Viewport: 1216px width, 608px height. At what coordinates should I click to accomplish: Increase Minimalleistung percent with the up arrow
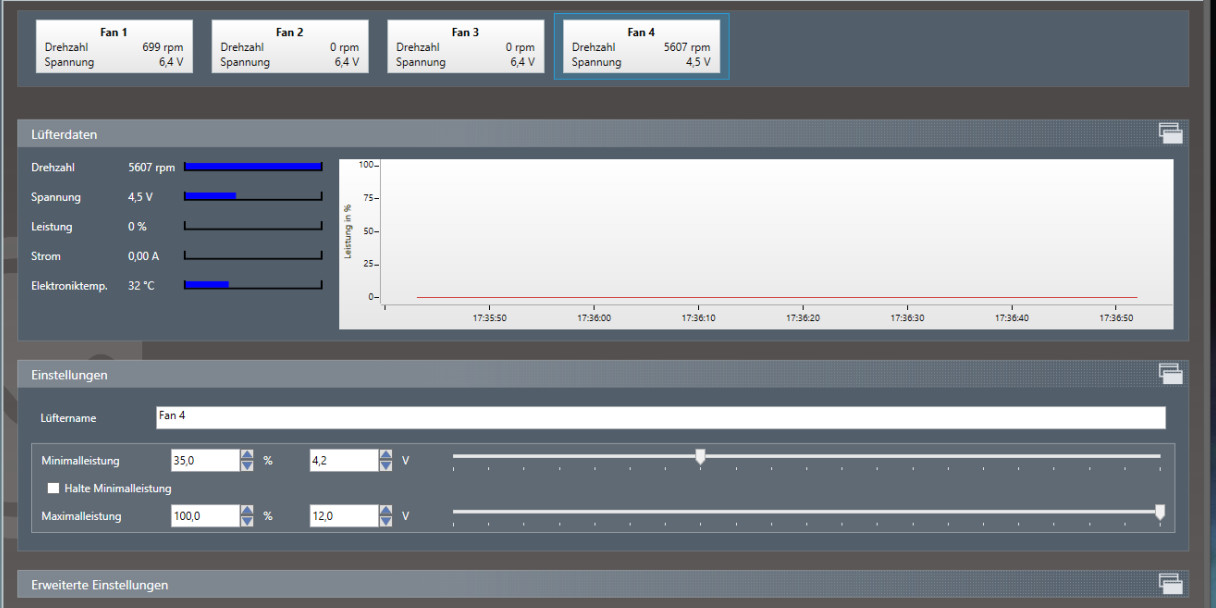tap(246, 455)
